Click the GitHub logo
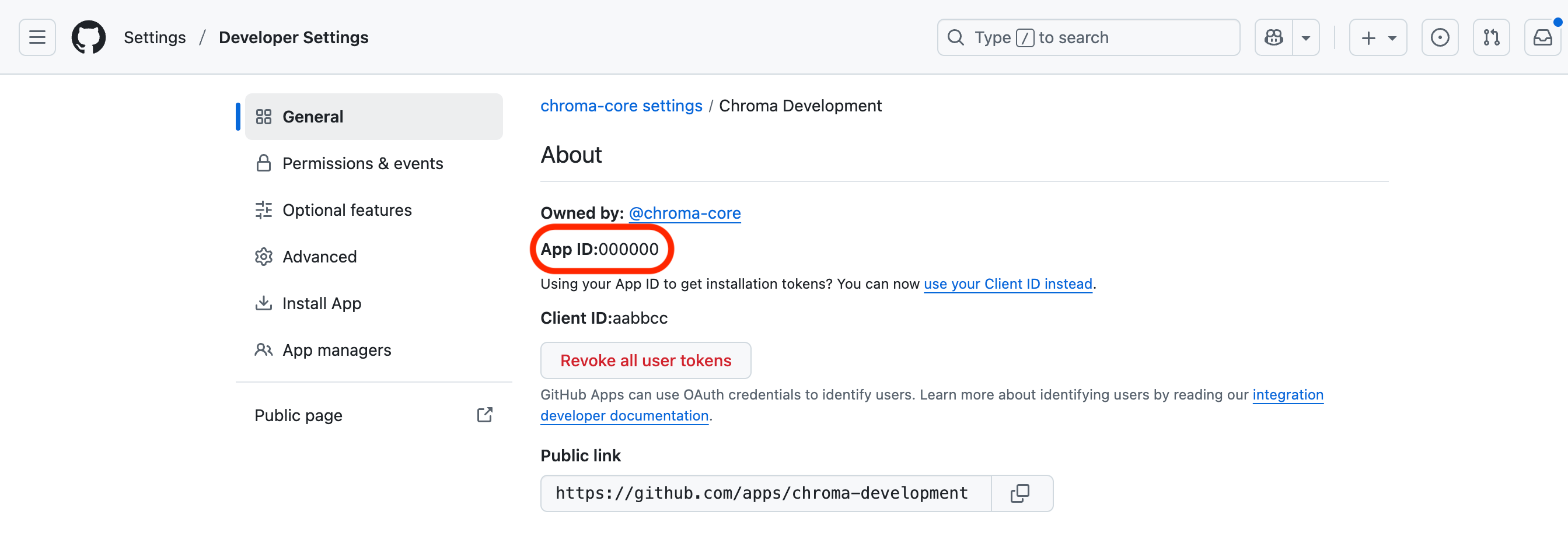1568x557 pixels. point(88,37)
